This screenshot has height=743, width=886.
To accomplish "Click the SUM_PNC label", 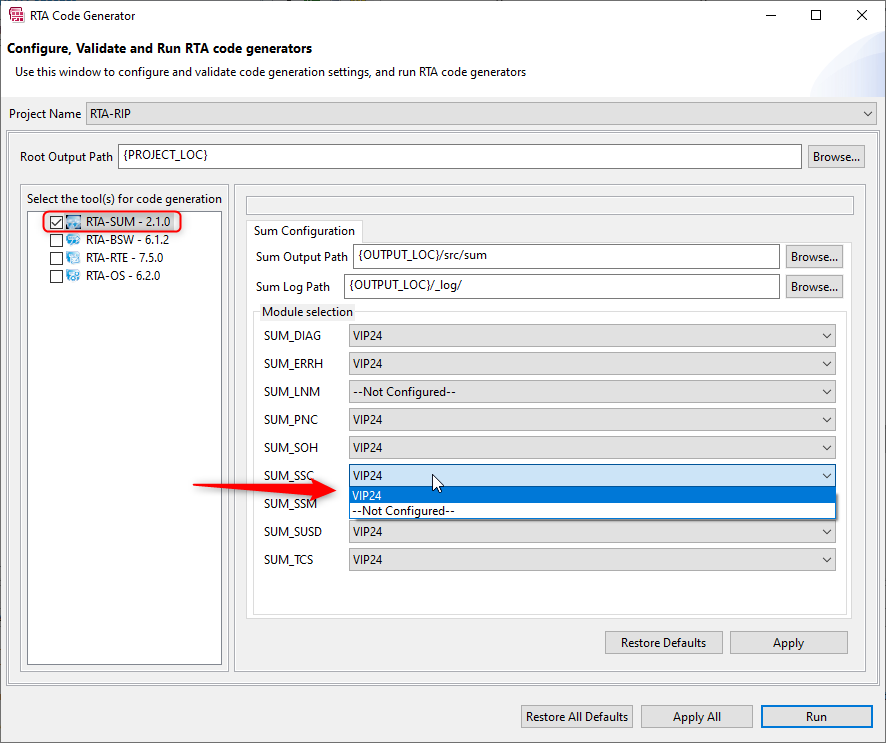I will tap(290, 420).
